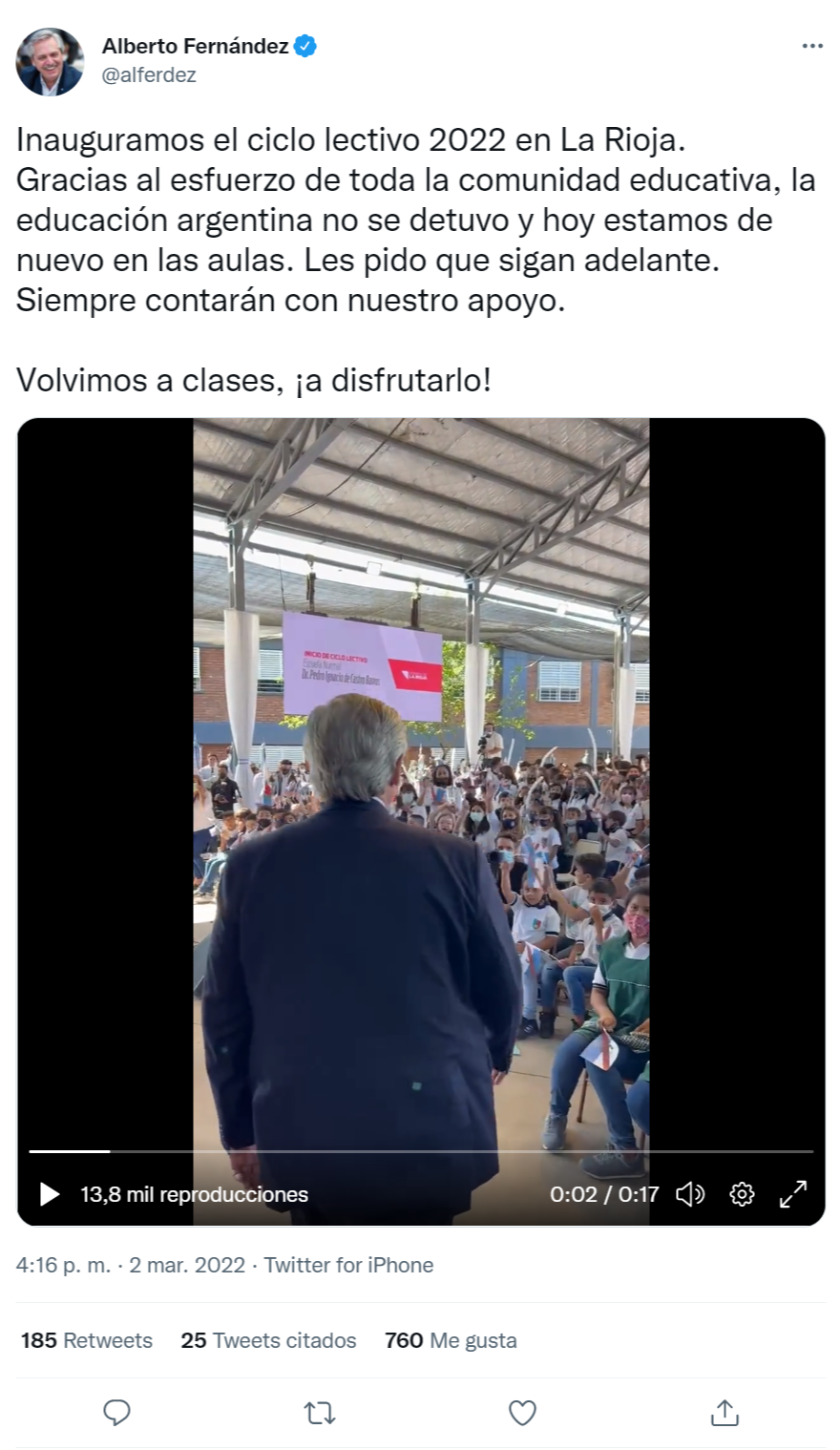Click the 4:16 p. m. timestamp
This screenshot has height=1450, width=840.
[63, 1265]
